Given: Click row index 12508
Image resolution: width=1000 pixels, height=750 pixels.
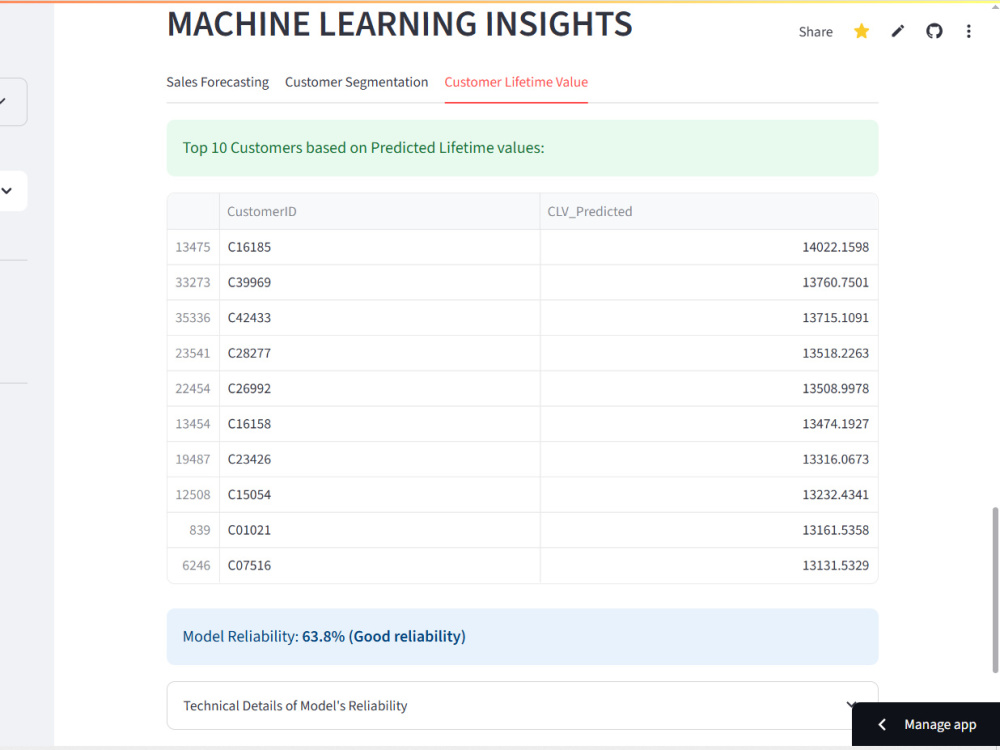Looking at the screenshot, I should pyautogui.click(x=193, y=495).
